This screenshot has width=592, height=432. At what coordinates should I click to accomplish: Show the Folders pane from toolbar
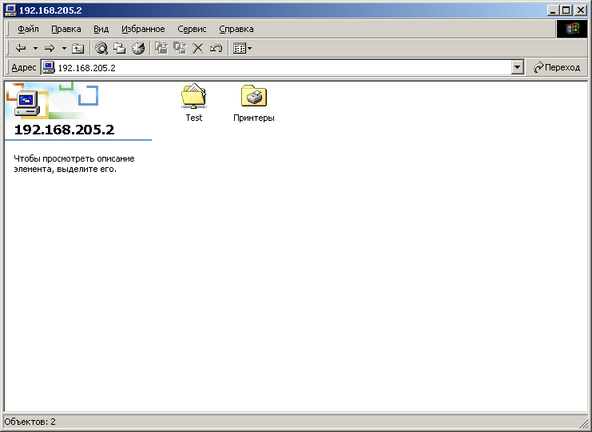point(120,48)
